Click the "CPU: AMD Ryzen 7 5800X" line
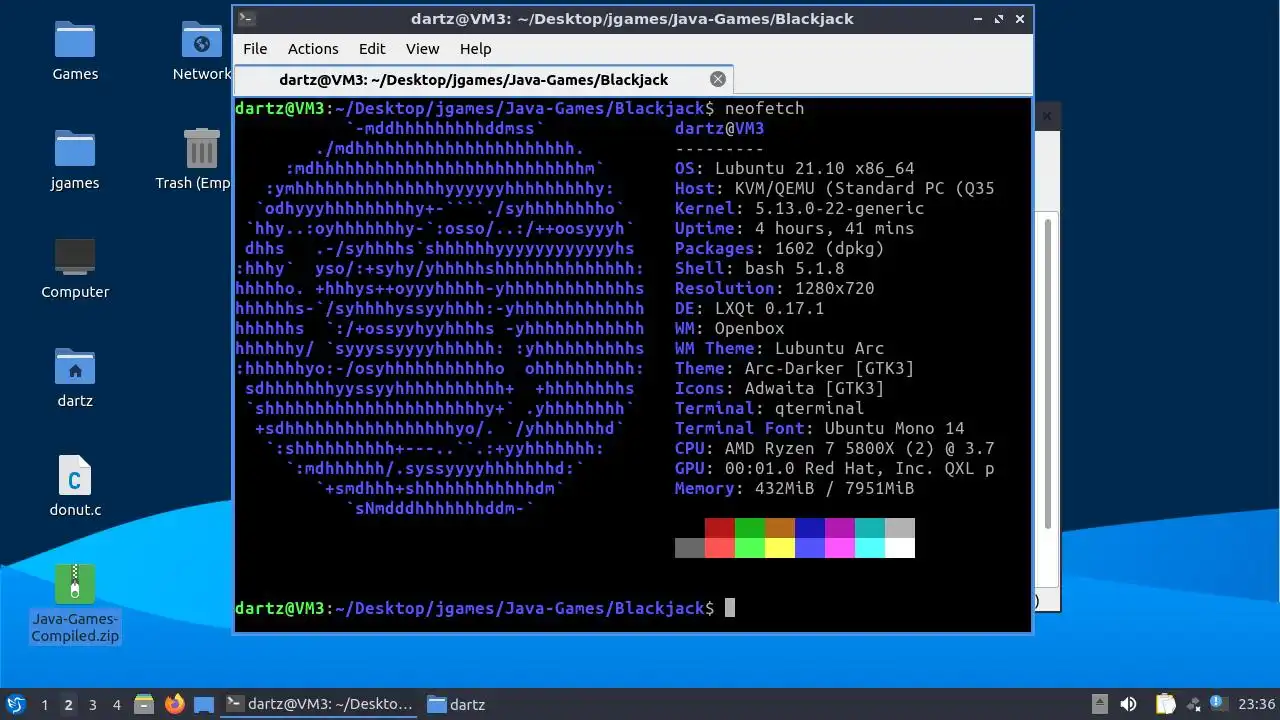 835,448
